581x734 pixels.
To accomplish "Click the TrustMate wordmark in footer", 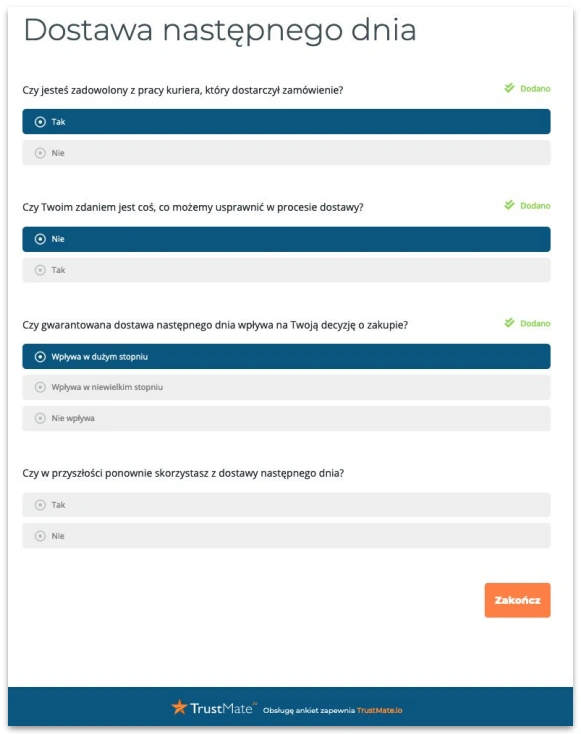I will 221,708.
